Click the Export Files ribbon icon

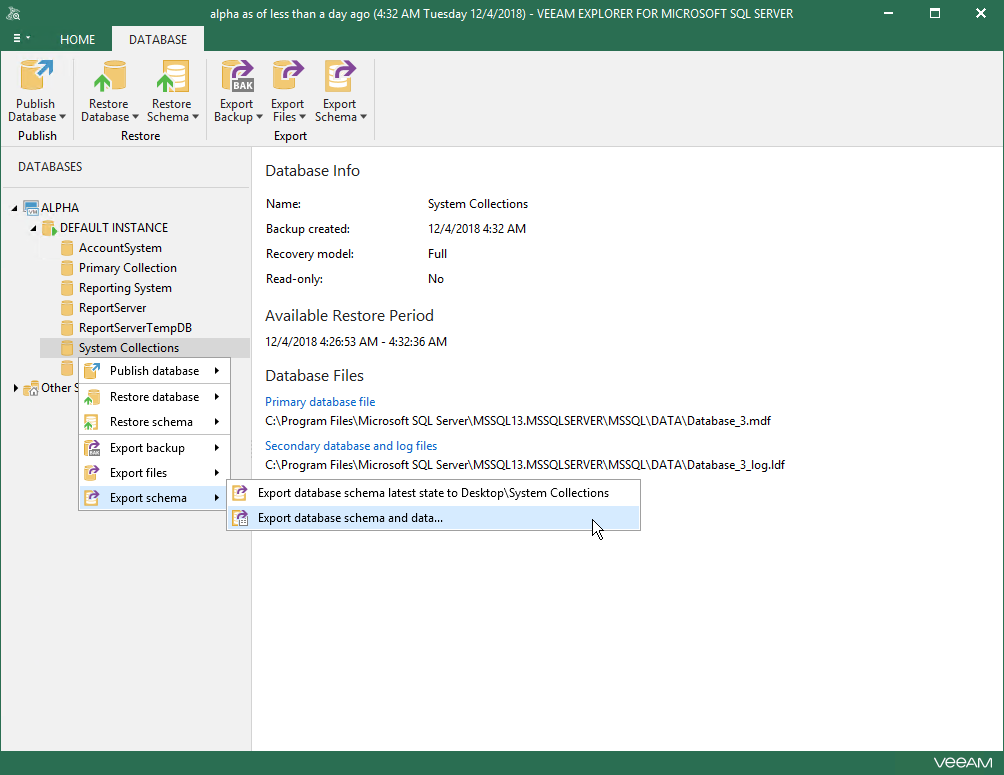(288, 76)
